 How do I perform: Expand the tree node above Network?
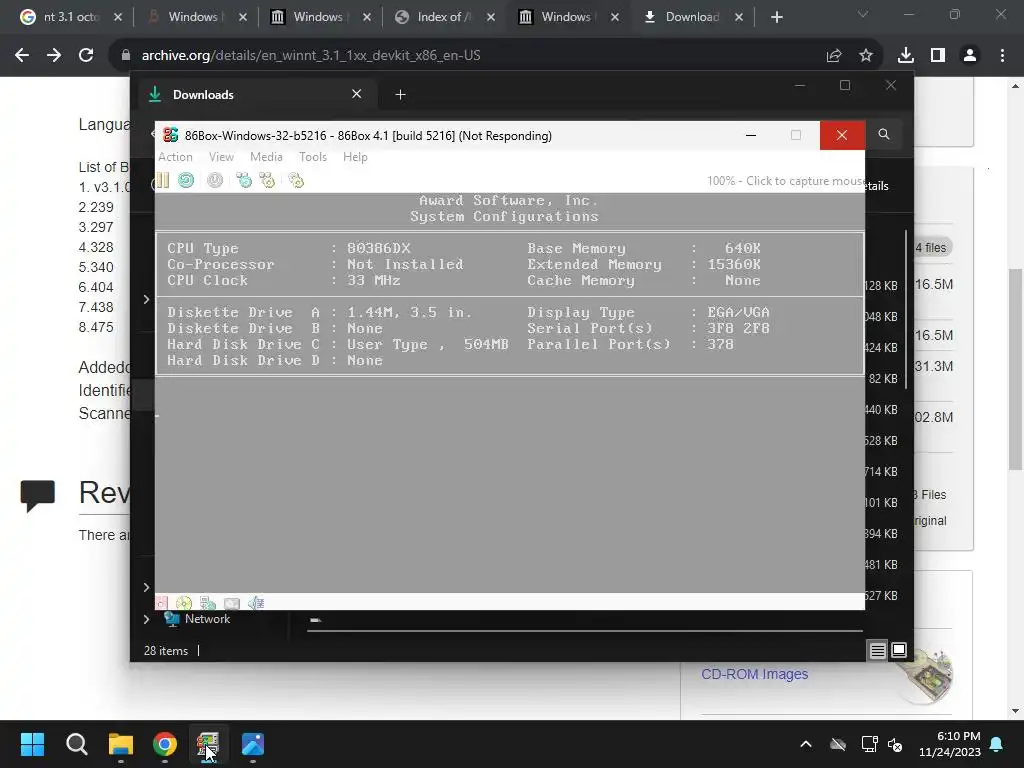[x=146, y=587]
